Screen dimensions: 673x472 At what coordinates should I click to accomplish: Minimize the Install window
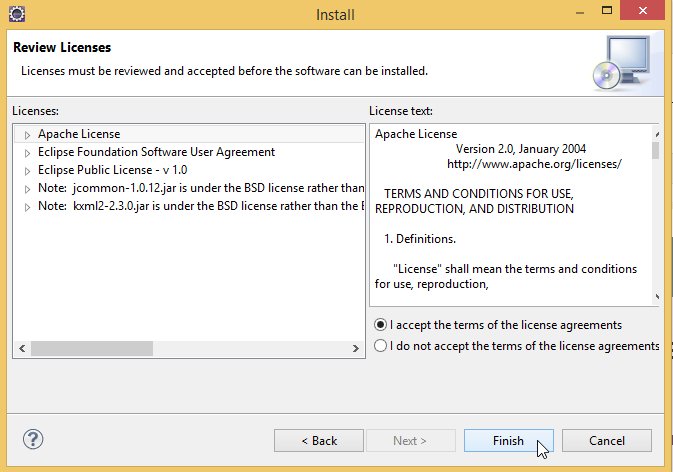(x=580, y=12)
